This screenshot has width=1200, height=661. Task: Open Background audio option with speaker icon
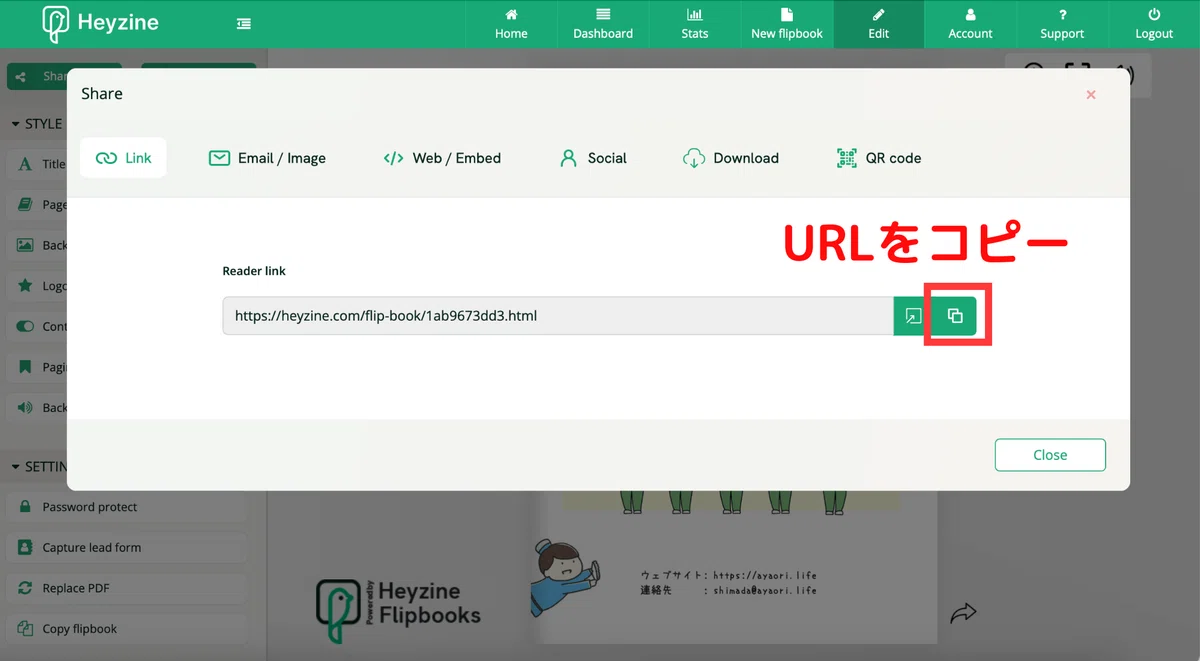(38, 408)
